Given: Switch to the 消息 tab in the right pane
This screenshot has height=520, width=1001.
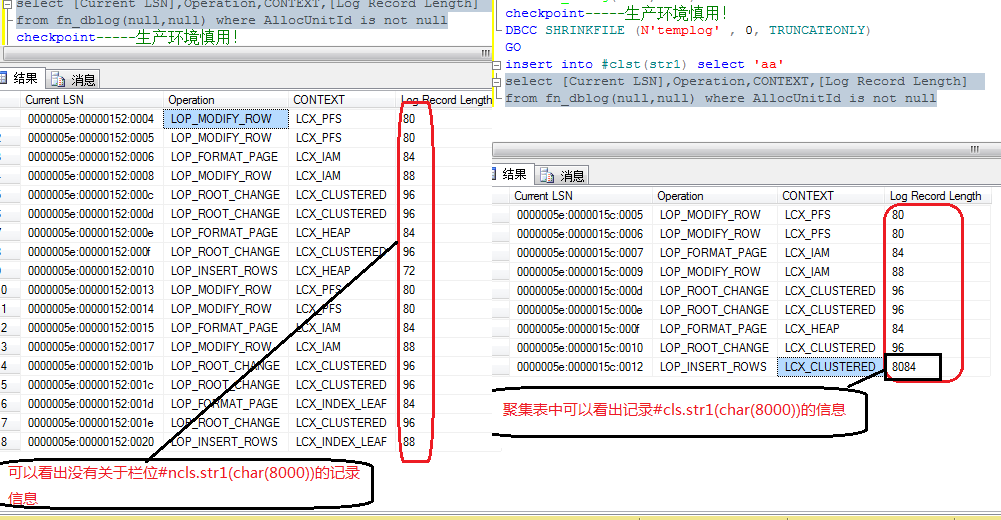Looking at the screenshot, I should 562,175.
